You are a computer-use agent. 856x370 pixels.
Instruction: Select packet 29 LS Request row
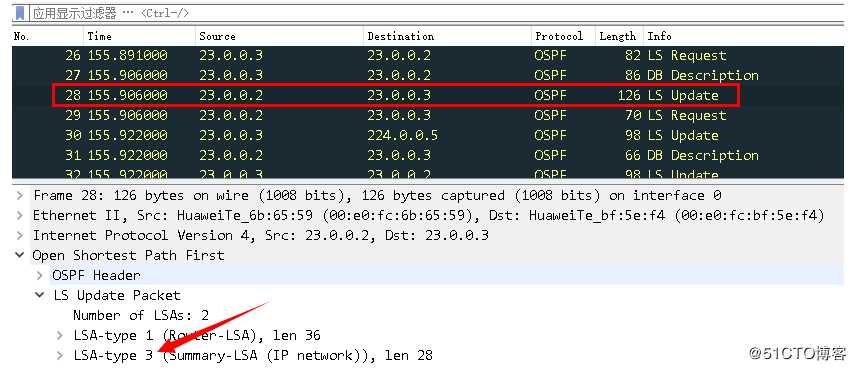pyautogui.click(x=428, y=116)
